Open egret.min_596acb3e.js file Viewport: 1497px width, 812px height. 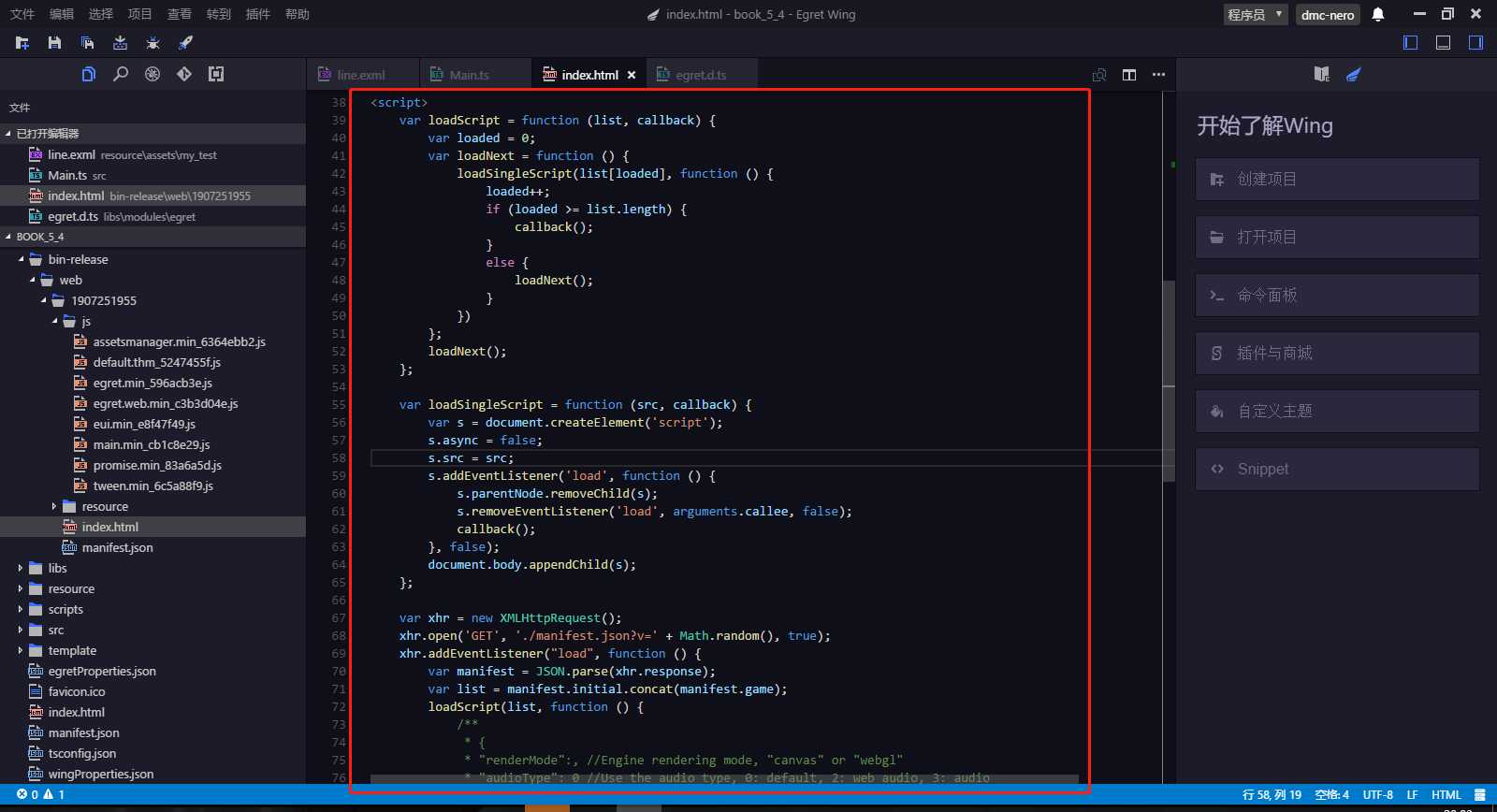pyautogui.click(x=153, y=383)
